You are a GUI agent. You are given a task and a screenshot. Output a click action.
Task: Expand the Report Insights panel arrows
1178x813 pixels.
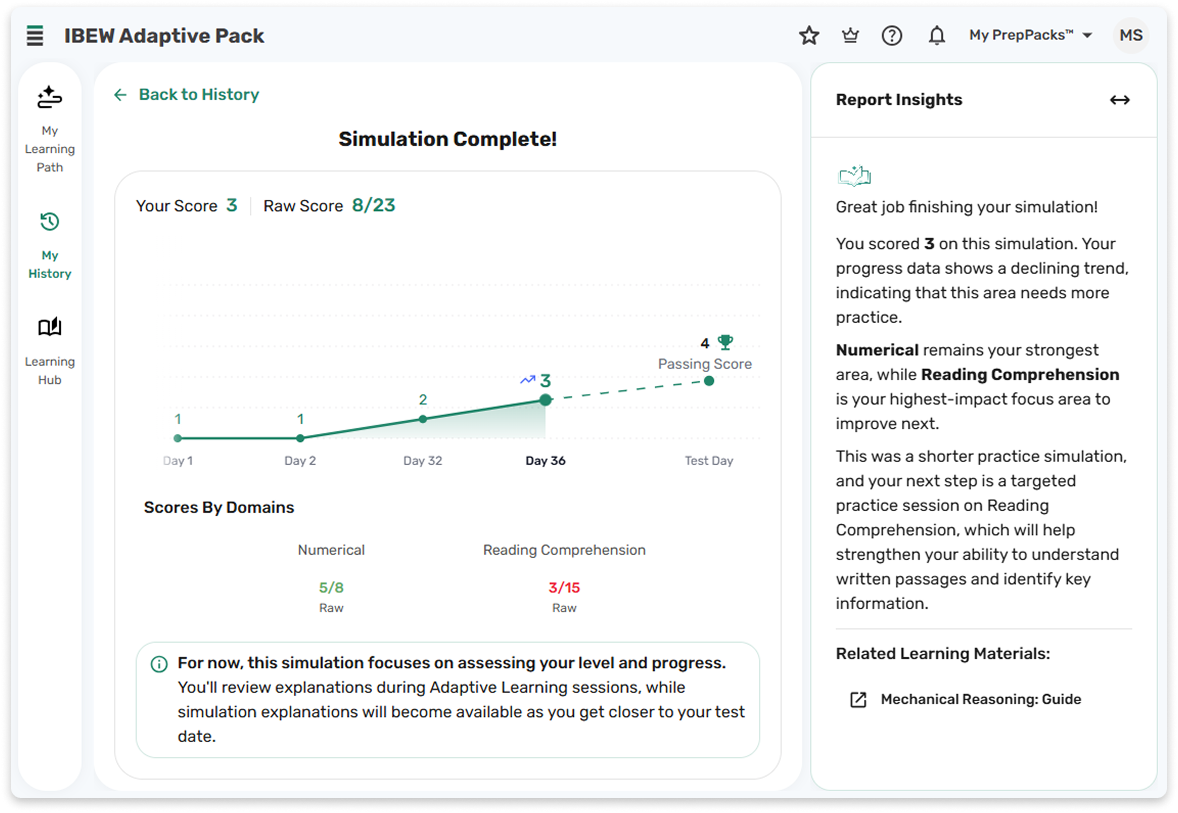(x=1119, y=100)
